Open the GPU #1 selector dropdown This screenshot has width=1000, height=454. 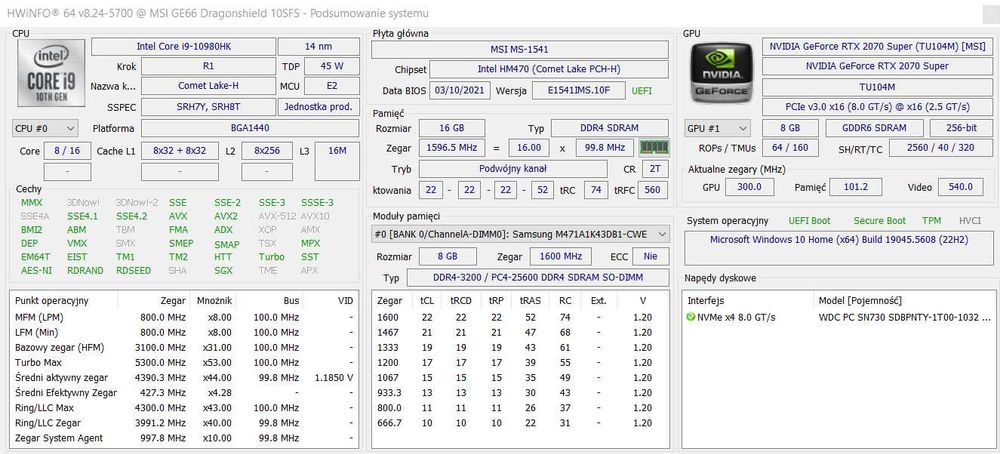(717, 128)
